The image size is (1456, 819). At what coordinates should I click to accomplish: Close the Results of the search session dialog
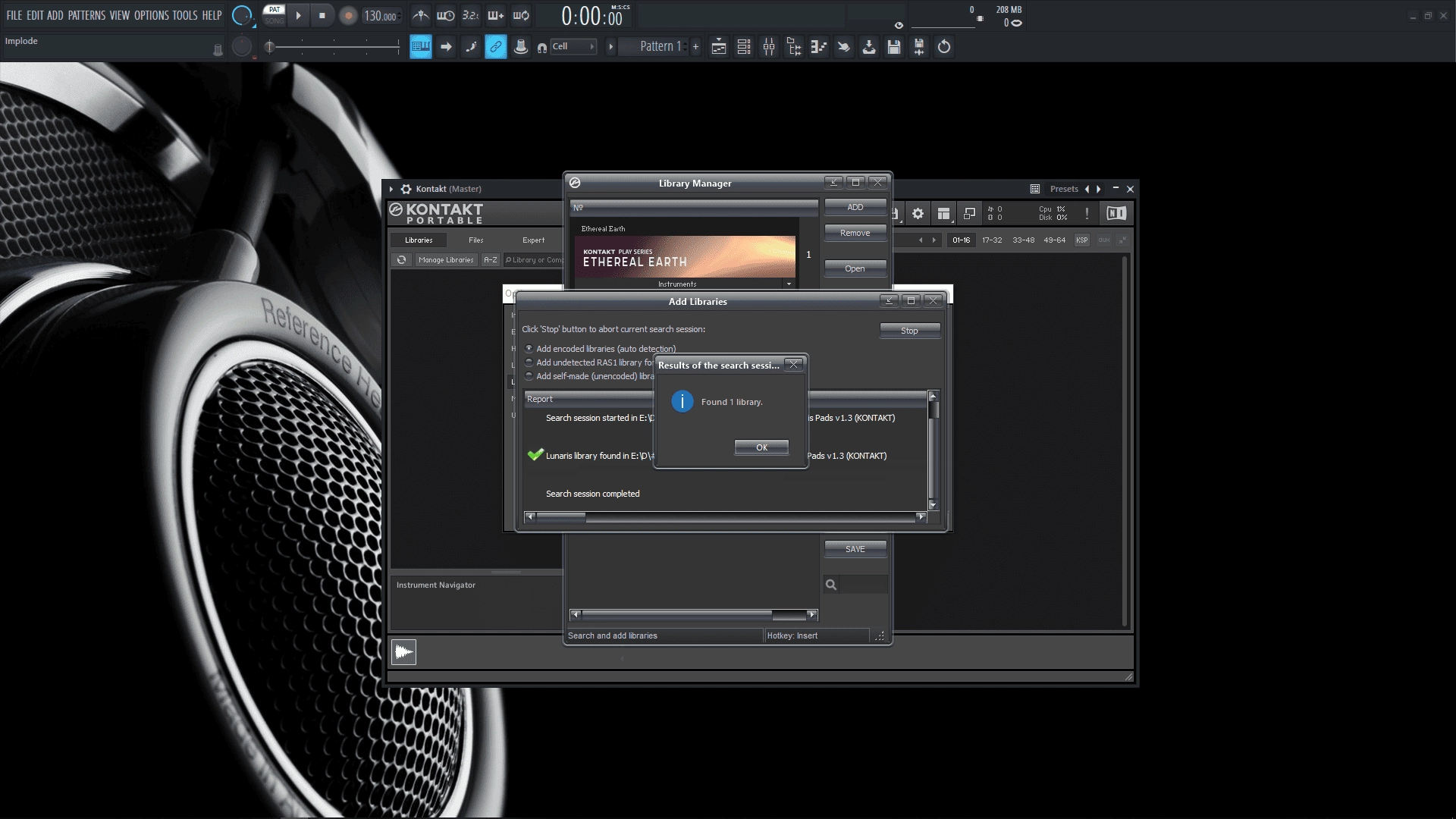(x=794, y=365)
